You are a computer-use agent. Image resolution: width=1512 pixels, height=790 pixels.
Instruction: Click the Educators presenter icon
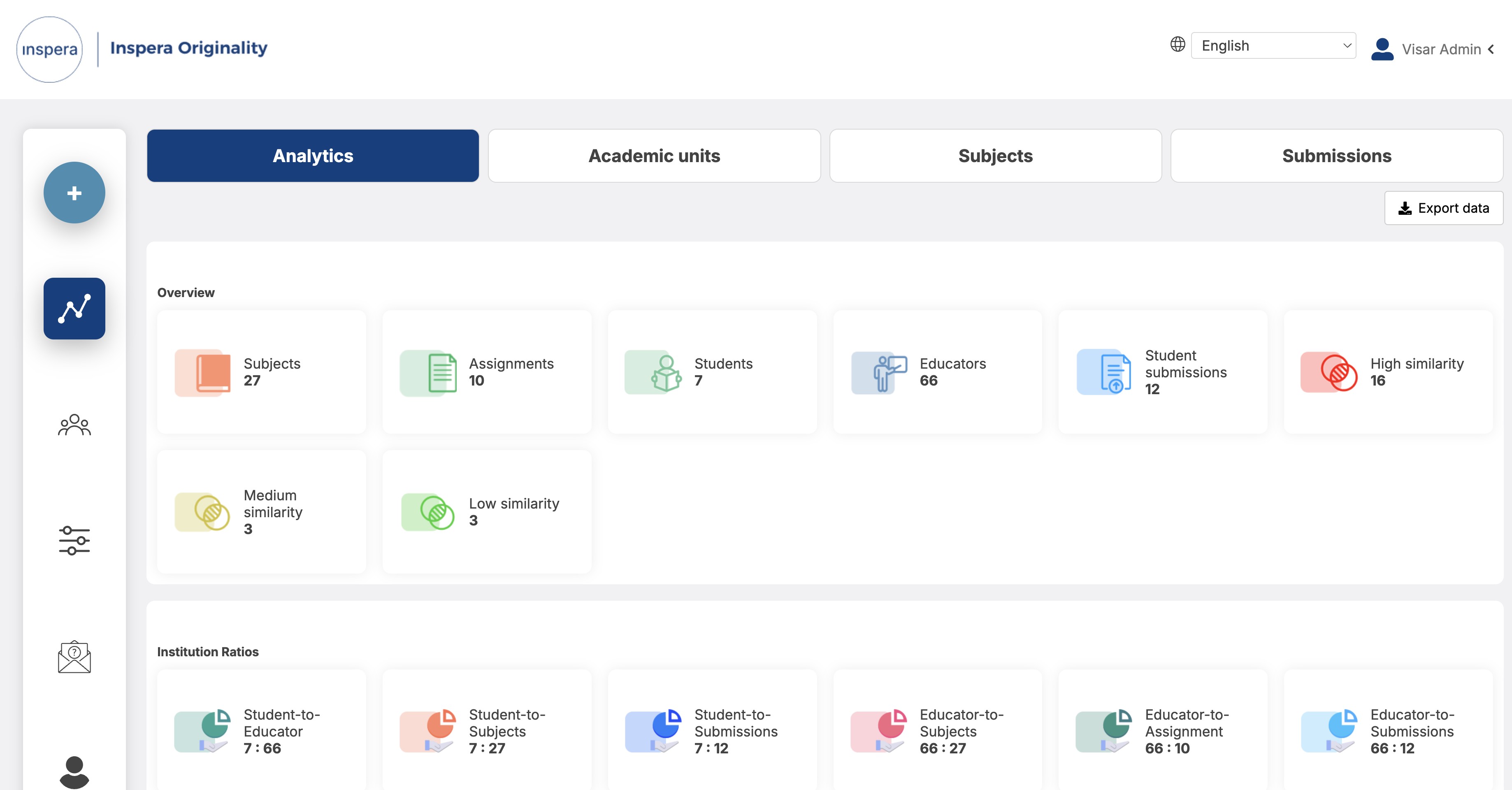click(879, 372)
